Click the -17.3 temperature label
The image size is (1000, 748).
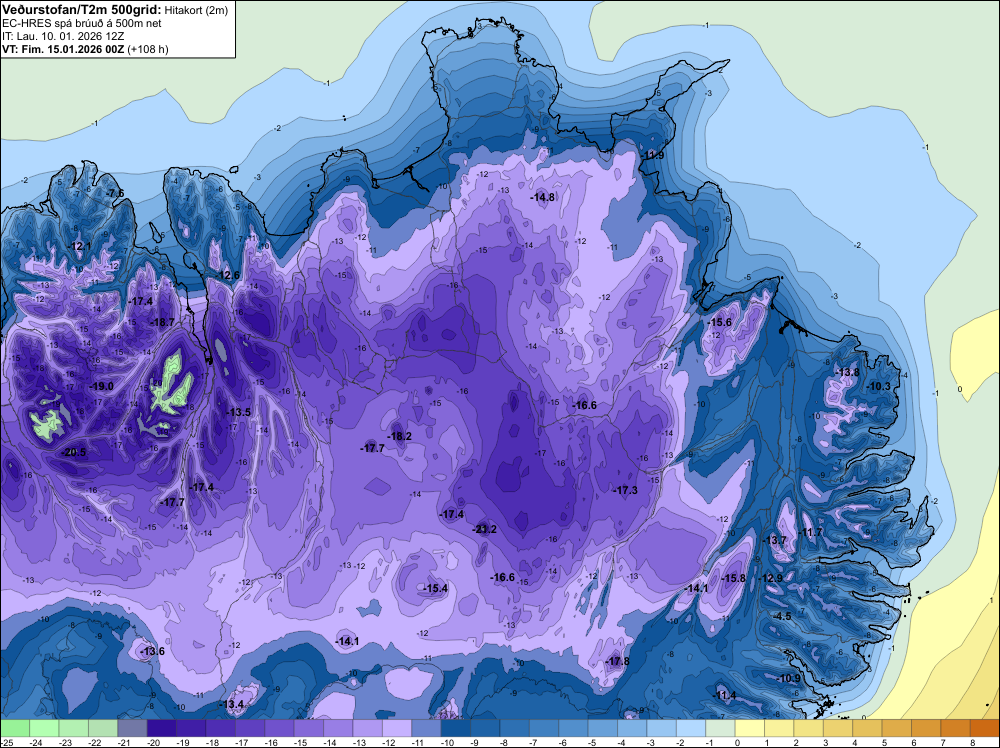(626, 490)
